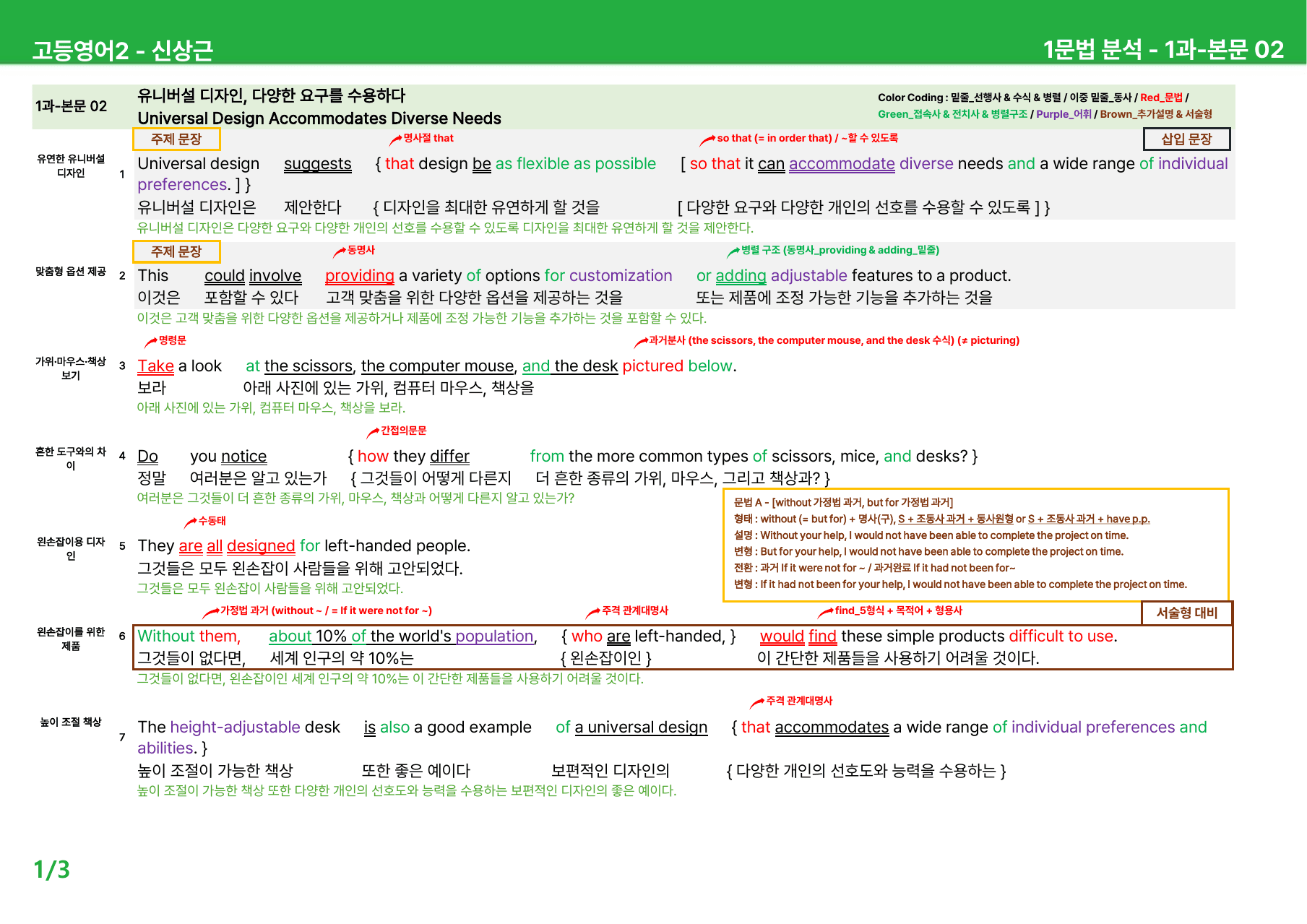Click the underlined word 'differ'
The image size is (1307, 924).
click(449, 457)
